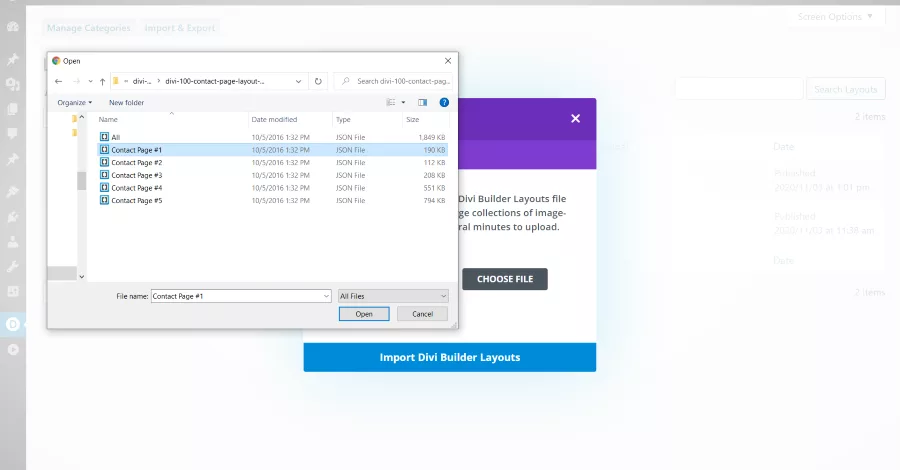Select Contact Page #1 file

pyautogui.click(x=273, y=150)
